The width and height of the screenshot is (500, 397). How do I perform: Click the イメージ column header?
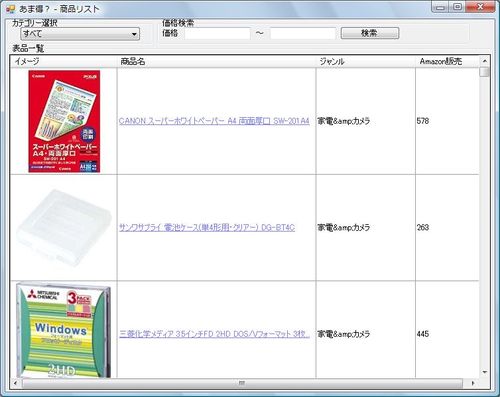[x=64, y=61]
